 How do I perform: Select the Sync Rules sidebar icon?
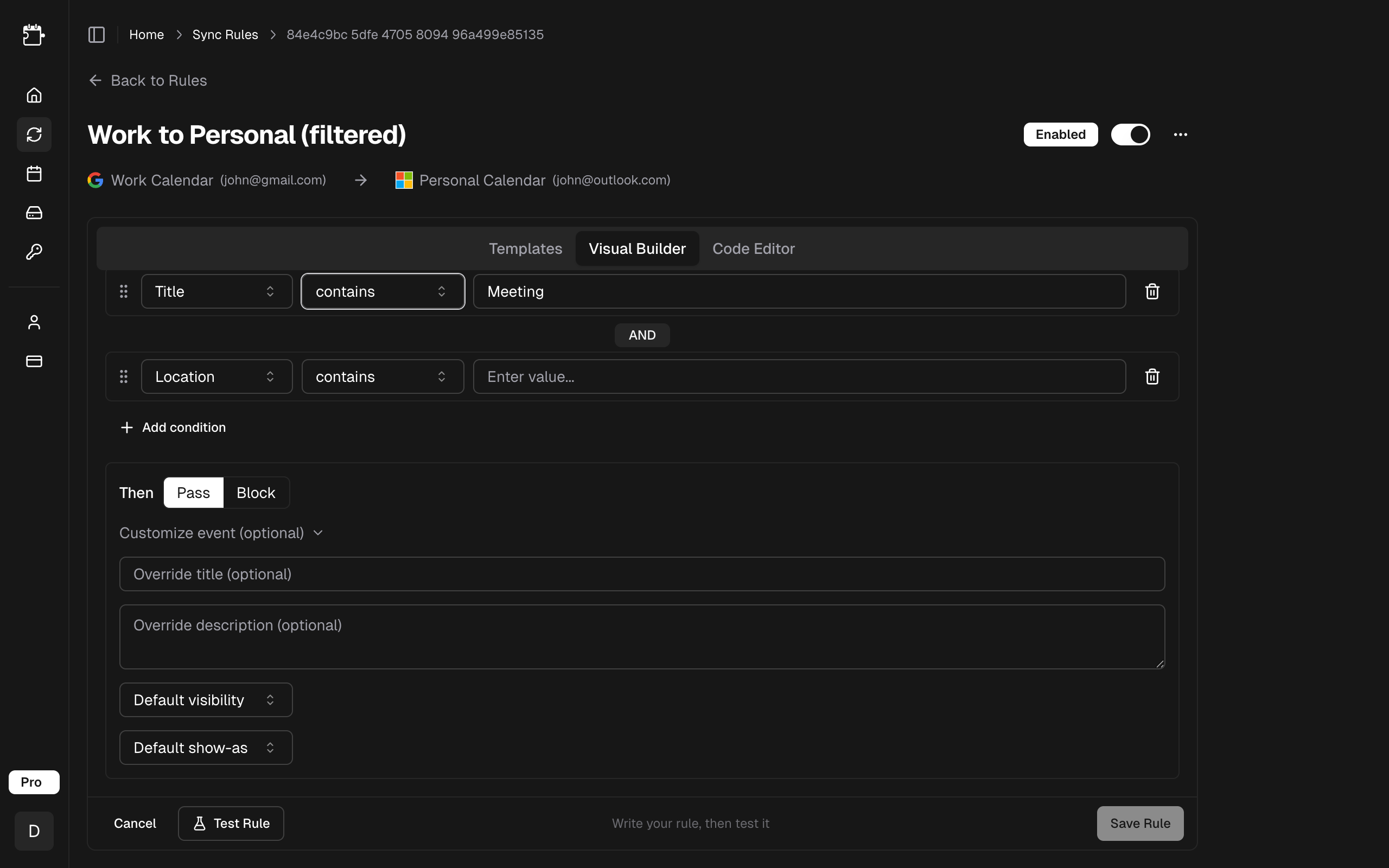tap(34, 135)
